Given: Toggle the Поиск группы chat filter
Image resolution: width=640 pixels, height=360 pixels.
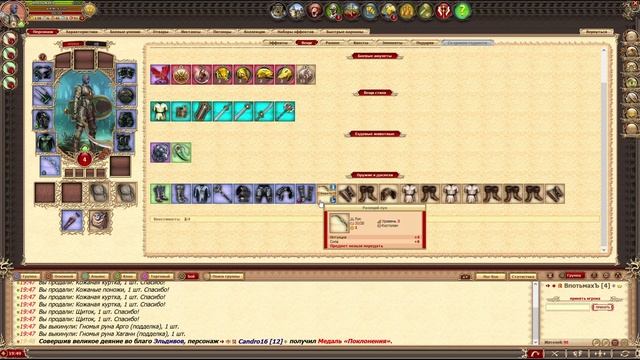Looking at the screenshot, I should (x=223, y=276).
